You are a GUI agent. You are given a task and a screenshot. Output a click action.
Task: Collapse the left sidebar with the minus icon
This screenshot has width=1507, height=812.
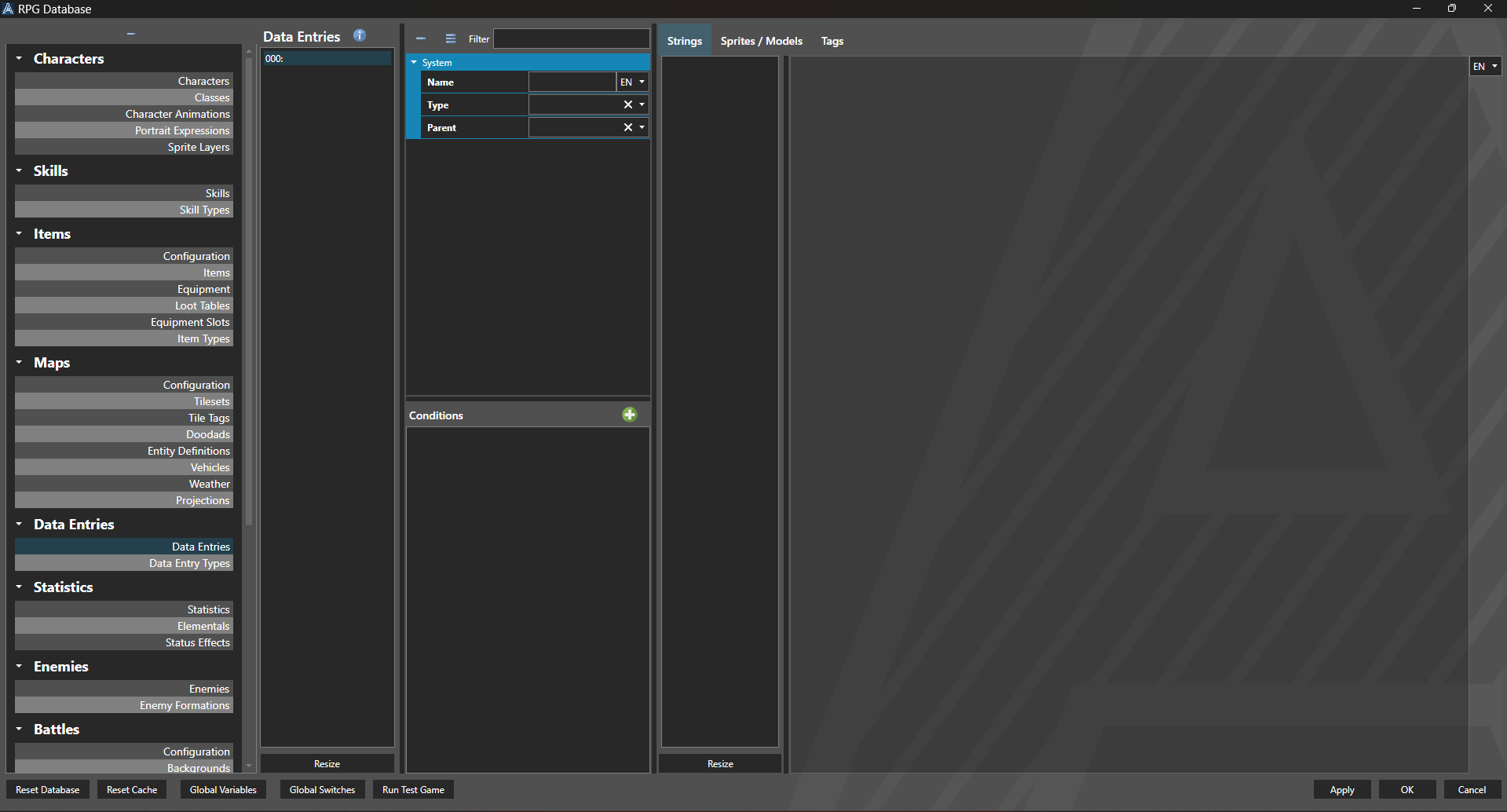tap(130, 34)
